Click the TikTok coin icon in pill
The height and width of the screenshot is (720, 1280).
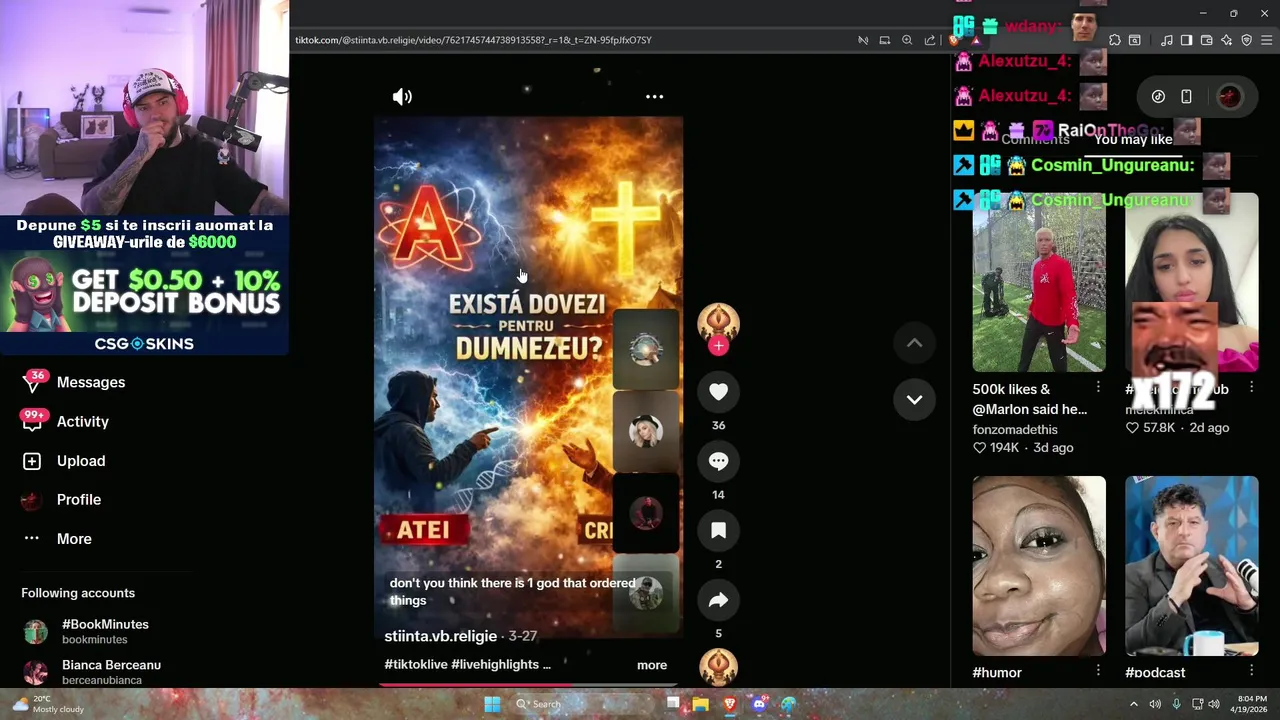point(1158,97)
